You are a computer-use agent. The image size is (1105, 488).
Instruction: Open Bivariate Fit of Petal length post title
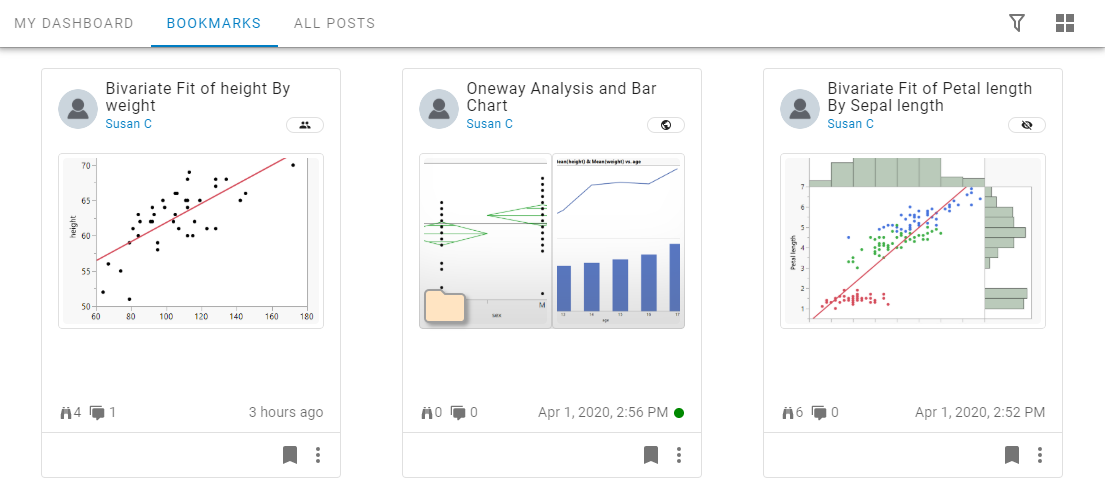pyautogui.click(x=929, y=97)
